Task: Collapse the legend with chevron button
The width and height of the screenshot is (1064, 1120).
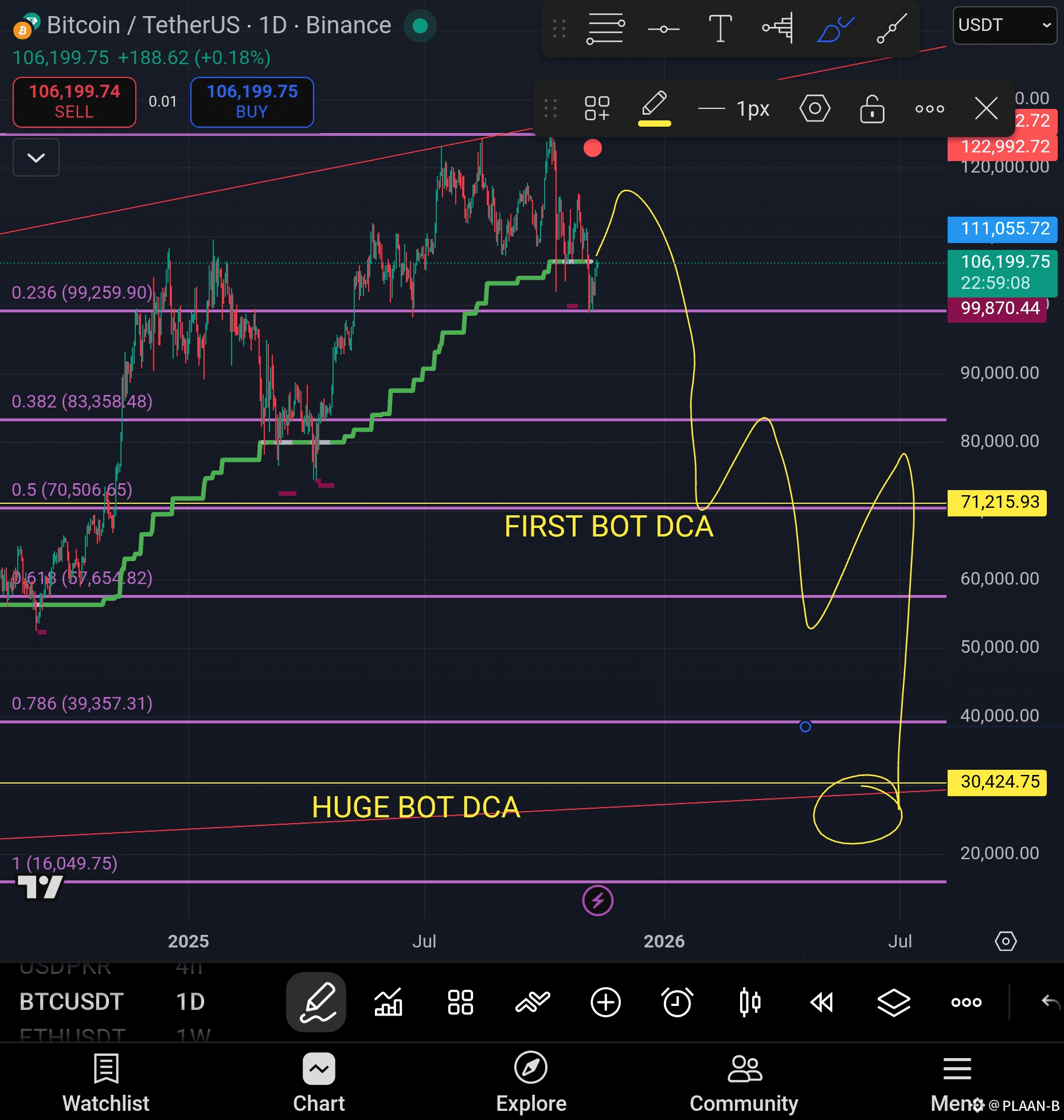Action: [36, 158]
